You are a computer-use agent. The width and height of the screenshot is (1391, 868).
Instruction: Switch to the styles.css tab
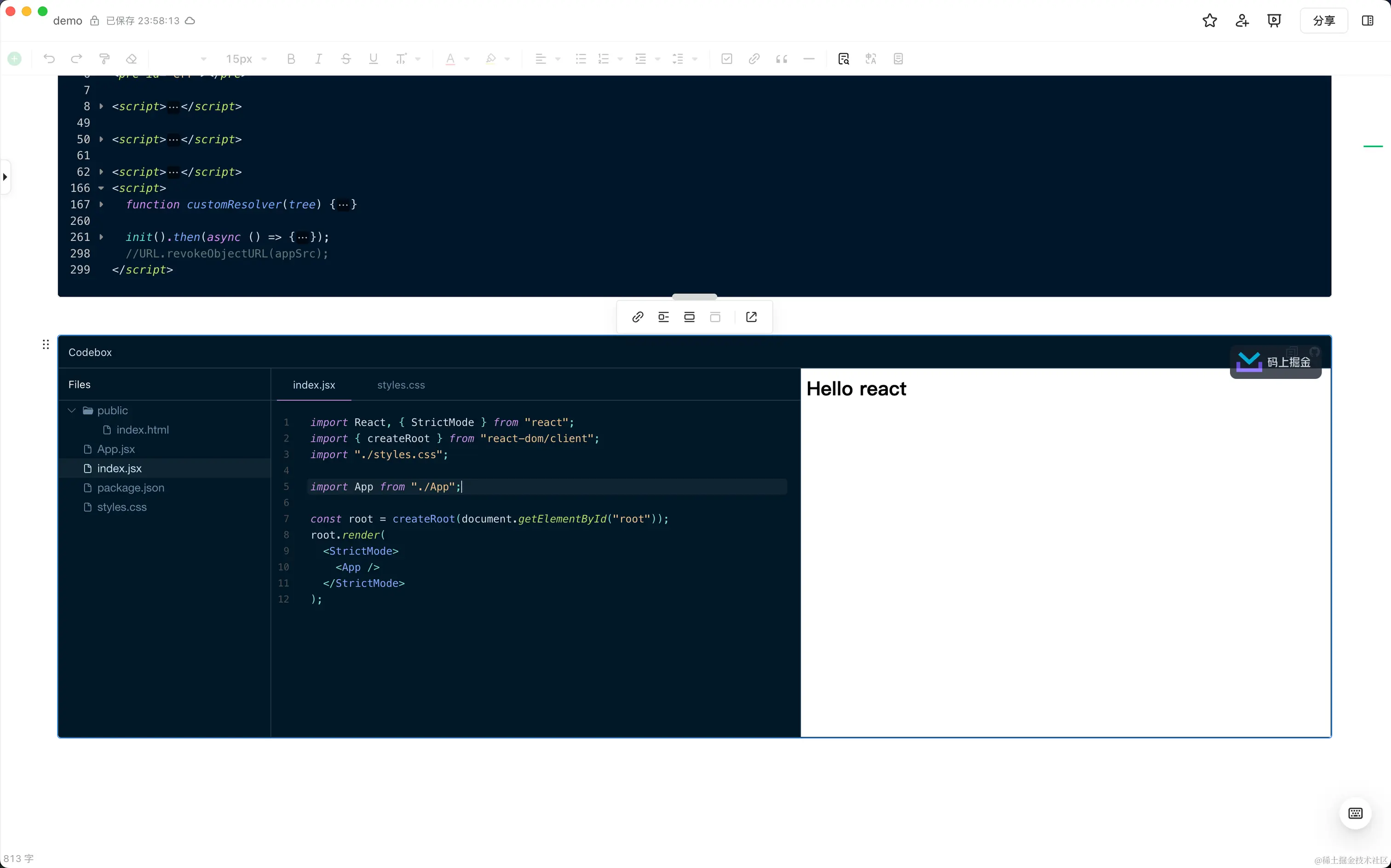pyautogui.click(x=401, y=385)
